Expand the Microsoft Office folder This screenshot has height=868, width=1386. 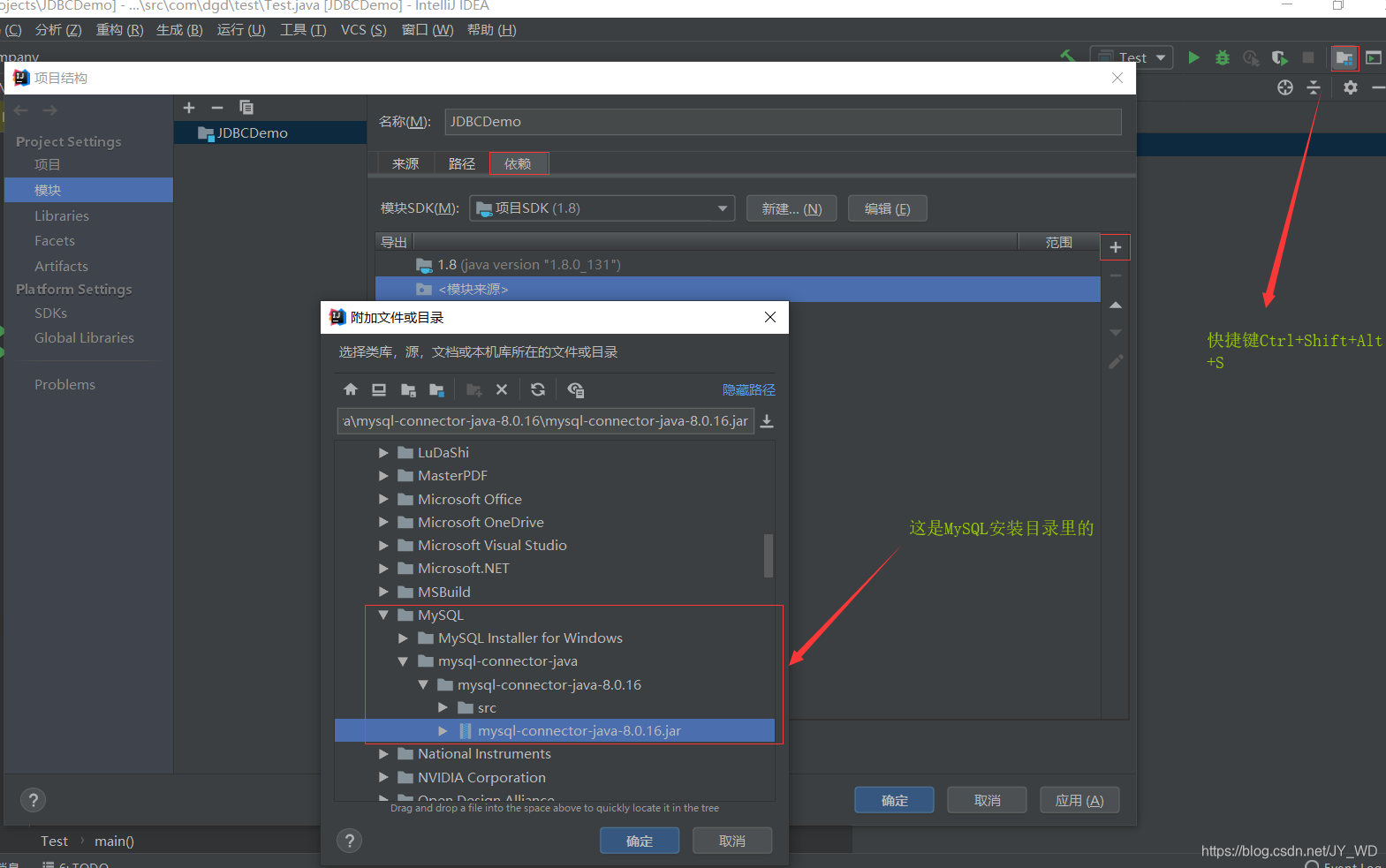tap(383, 499)
